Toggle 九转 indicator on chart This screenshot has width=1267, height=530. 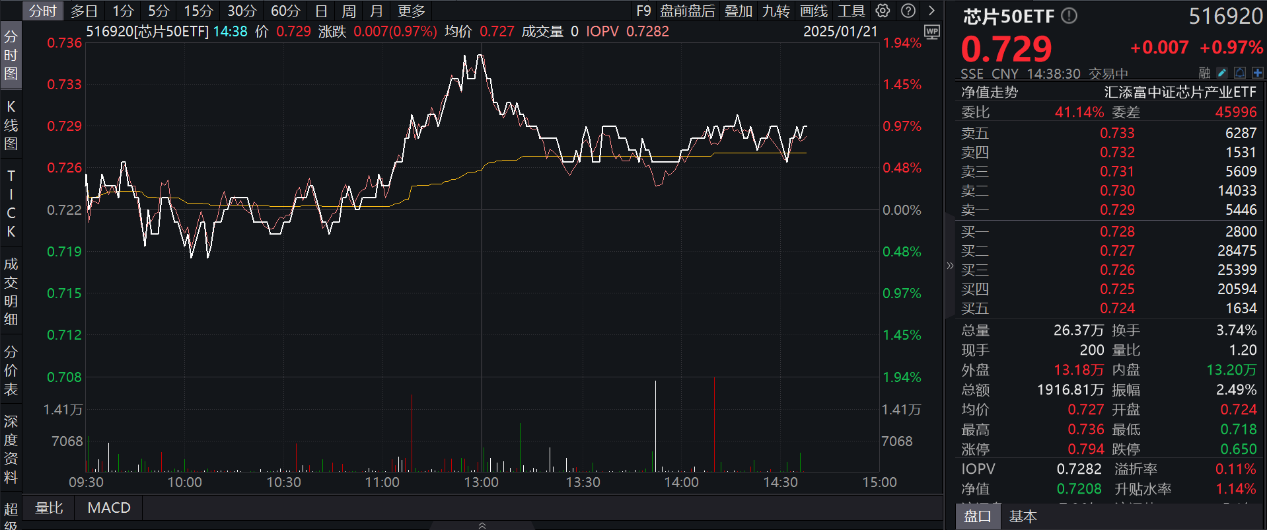775,11
